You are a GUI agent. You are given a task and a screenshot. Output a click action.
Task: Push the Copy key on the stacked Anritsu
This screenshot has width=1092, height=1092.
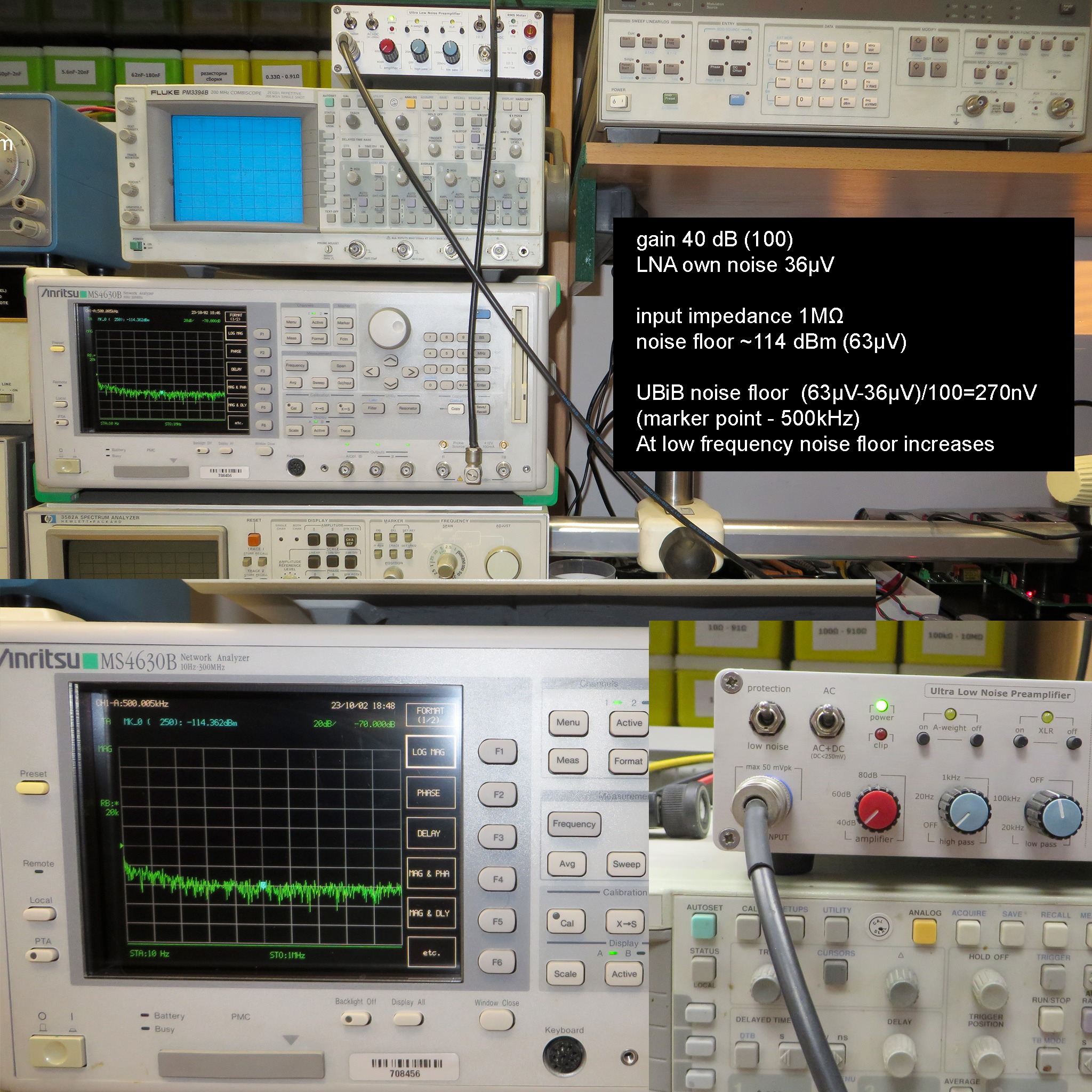pyautogui.click(x=456, y=408)
